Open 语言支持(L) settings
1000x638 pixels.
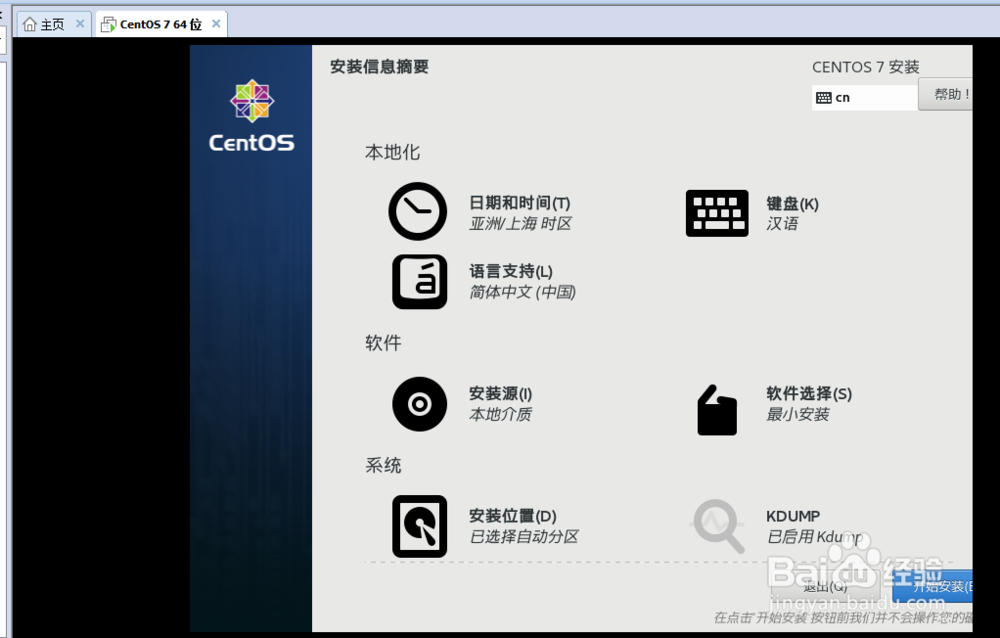click(x=511, y=271)
